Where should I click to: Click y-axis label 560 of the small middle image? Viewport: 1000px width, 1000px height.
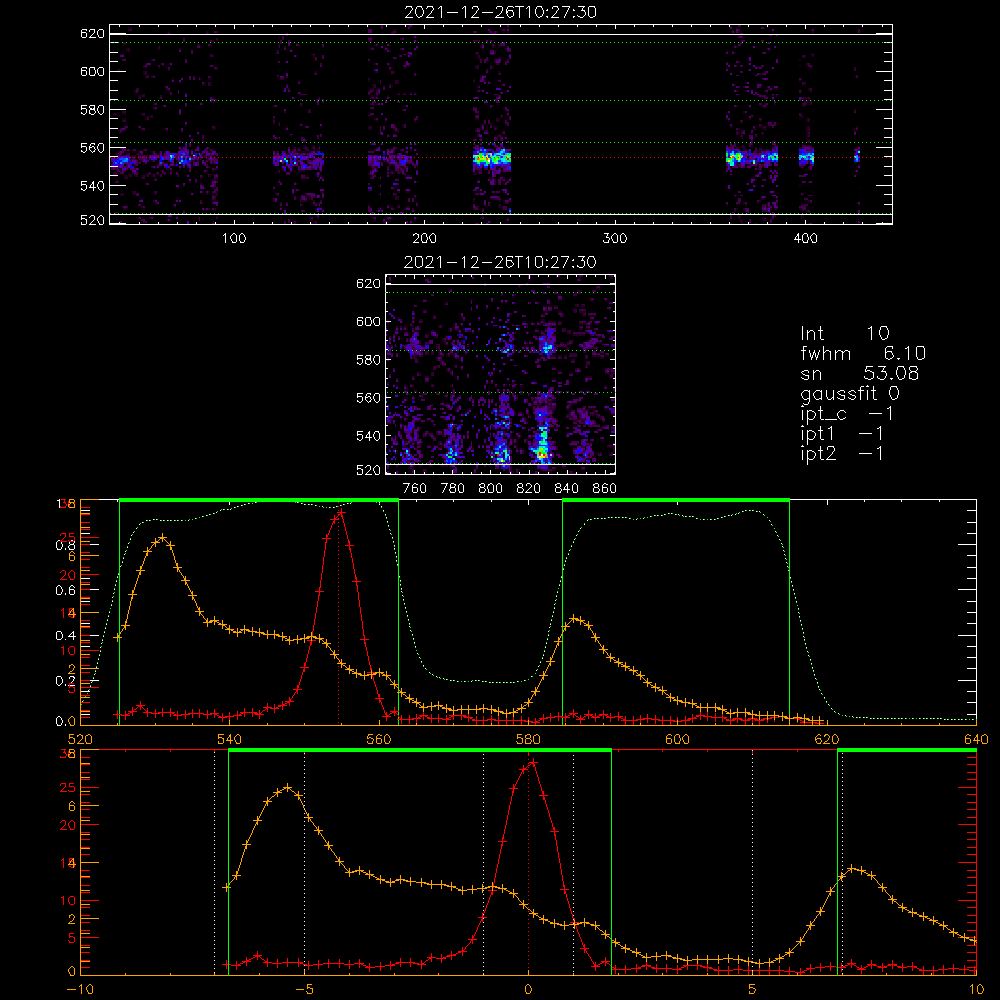pyautogui.click(x=369, y=398)
